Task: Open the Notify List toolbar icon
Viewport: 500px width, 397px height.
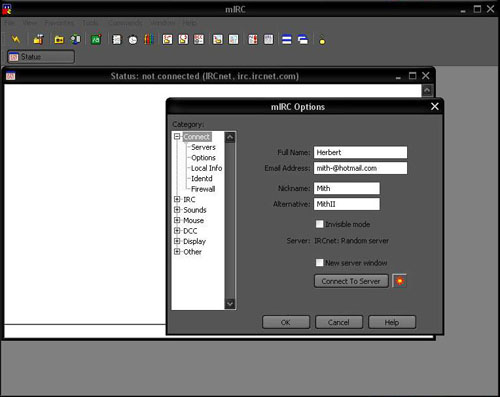Action: [x=253, y=40]
